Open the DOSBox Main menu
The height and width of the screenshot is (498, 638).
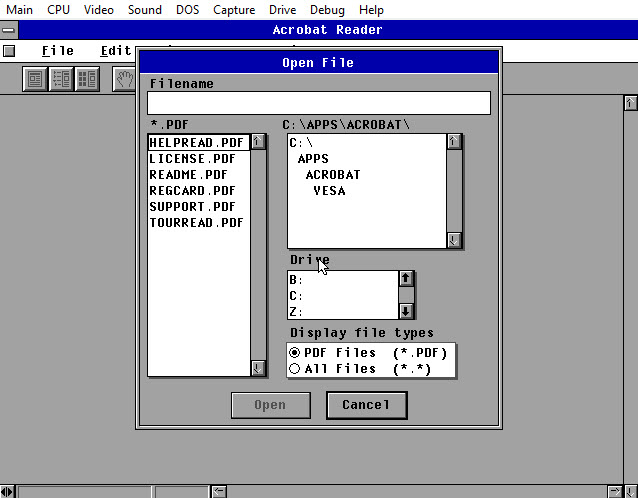click(x=20, y=10)
